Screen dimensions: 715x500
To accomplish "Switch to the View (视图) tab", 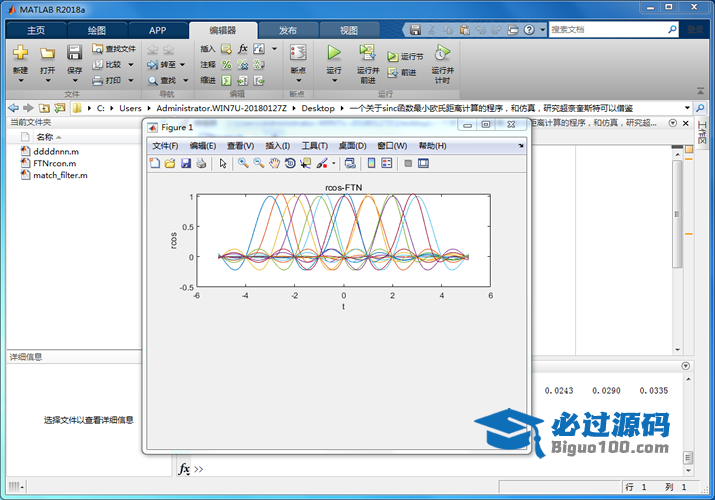I will [x=349, y=30].
